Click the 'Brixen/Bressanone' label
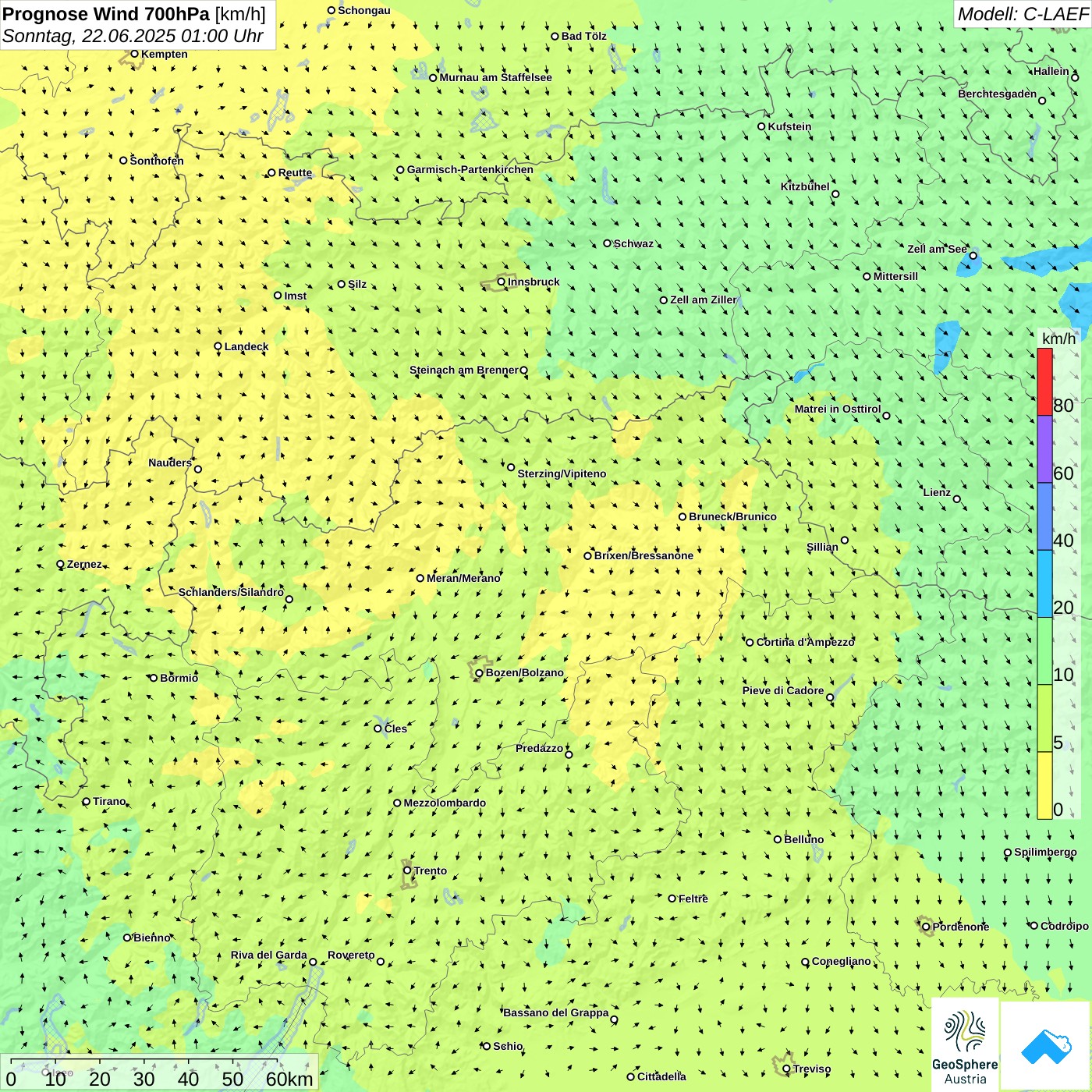Image resolution: width=1092 pixels, height=1092 pixels. click(644, 555)
